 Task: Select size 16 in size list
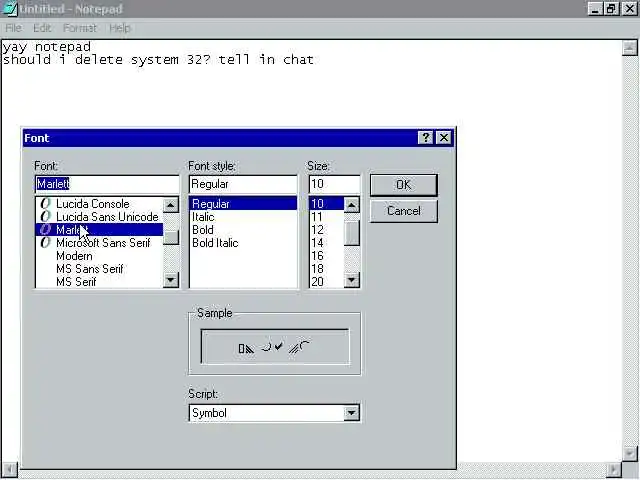pos(327,256)
